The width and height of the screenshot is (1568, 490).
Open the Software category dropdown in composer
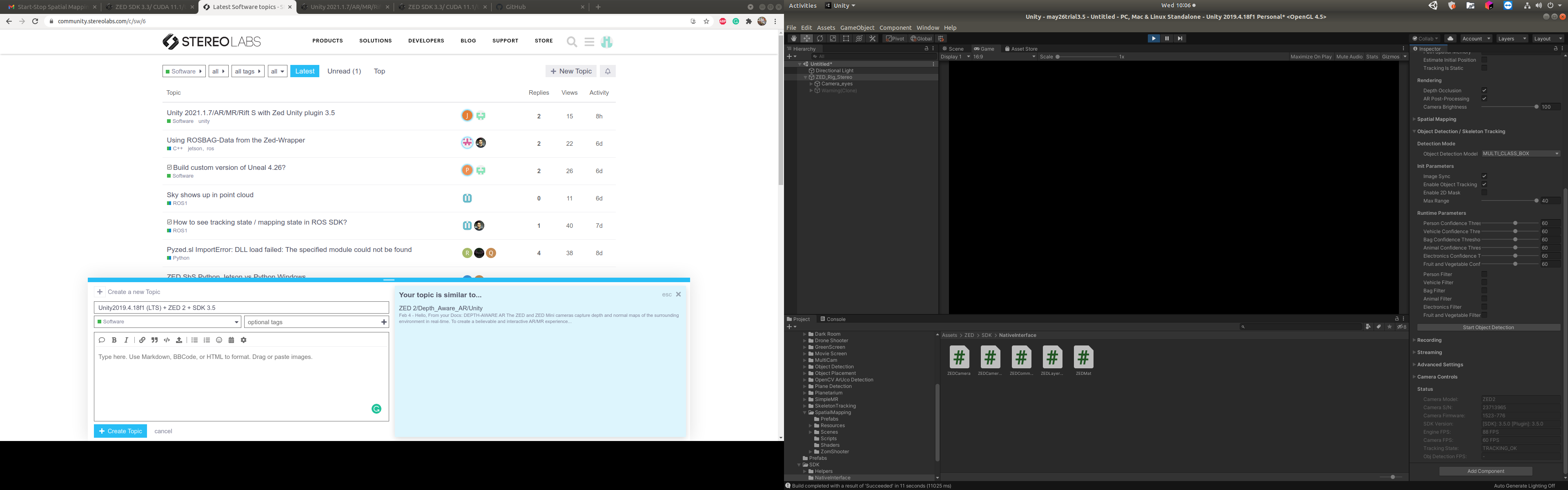click(x=167, y=322)
